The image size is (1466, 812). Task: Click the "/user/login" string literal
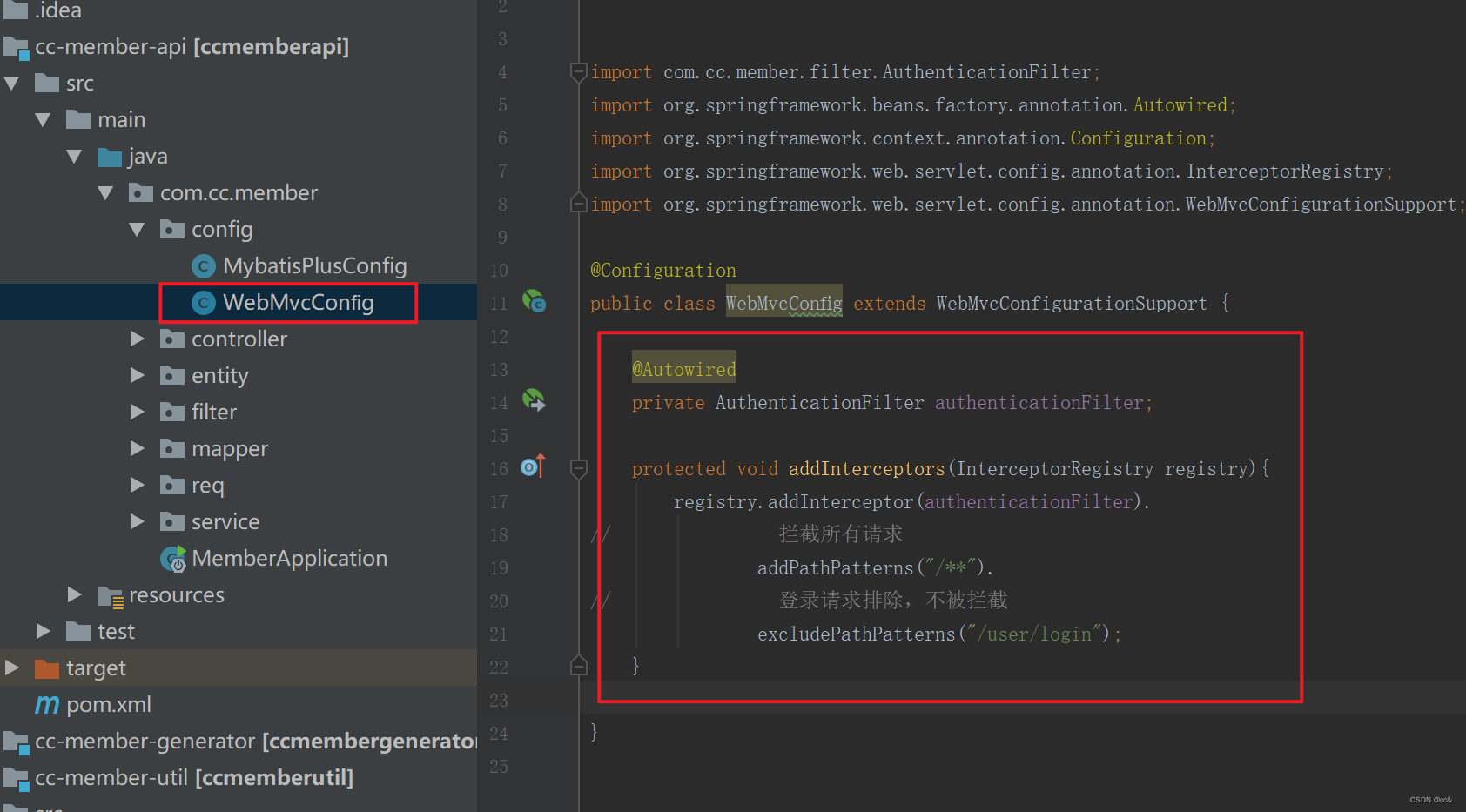coord(1039,634)
